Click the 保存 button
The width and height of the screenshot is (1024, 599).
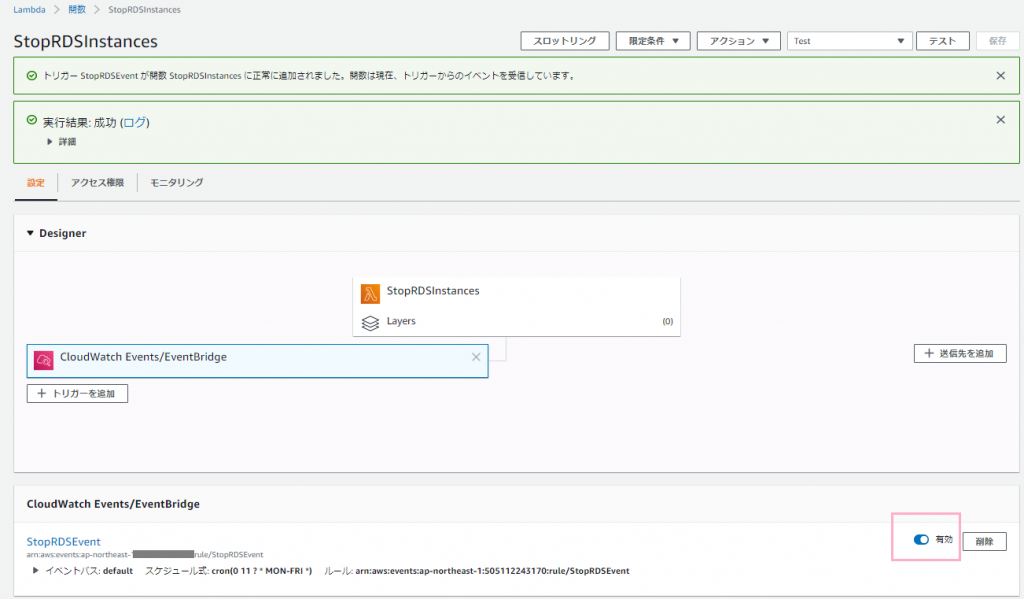pos(997,41)
